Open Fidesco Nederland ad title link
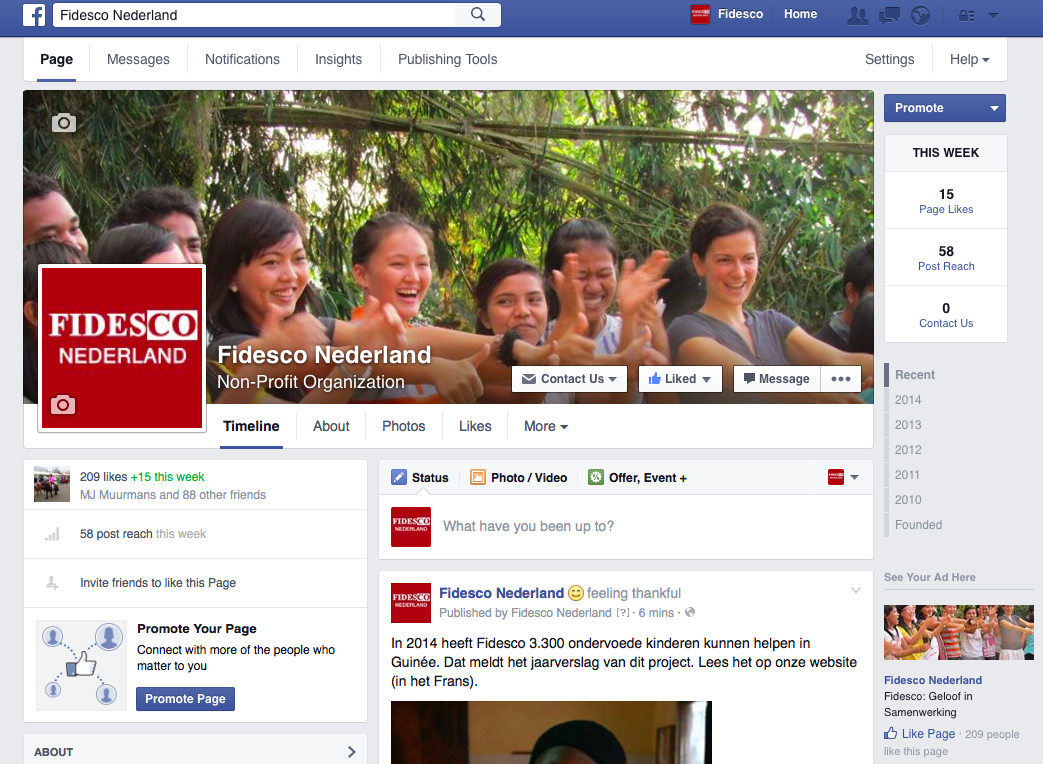Image resolution: width=1043 pixels, height=764 pixels. point(933,680)
